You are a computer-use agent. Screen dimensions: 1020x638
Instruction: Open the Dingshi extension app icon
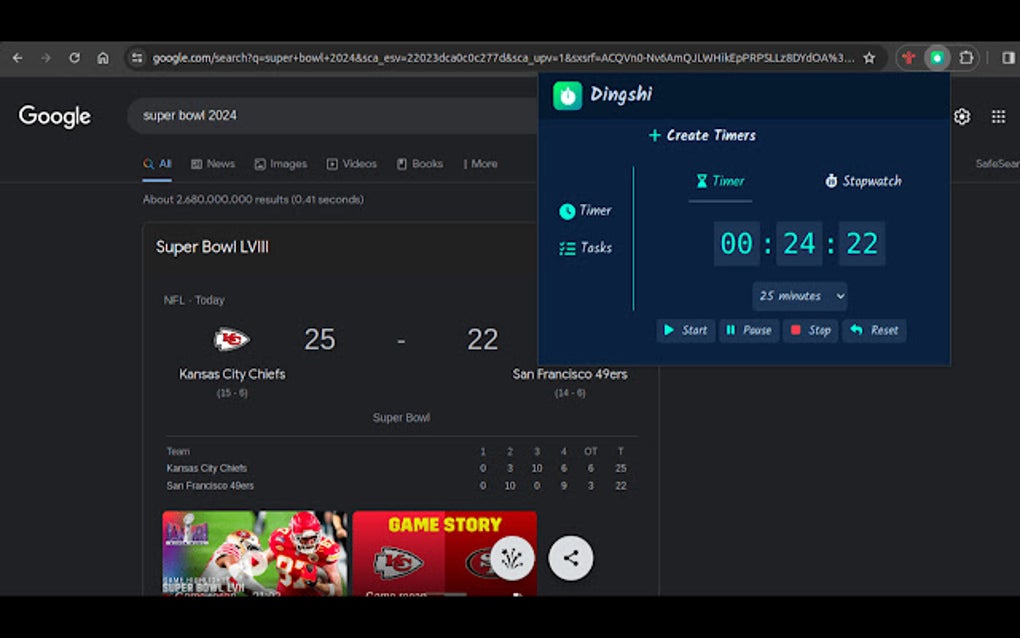pos(566,95)
